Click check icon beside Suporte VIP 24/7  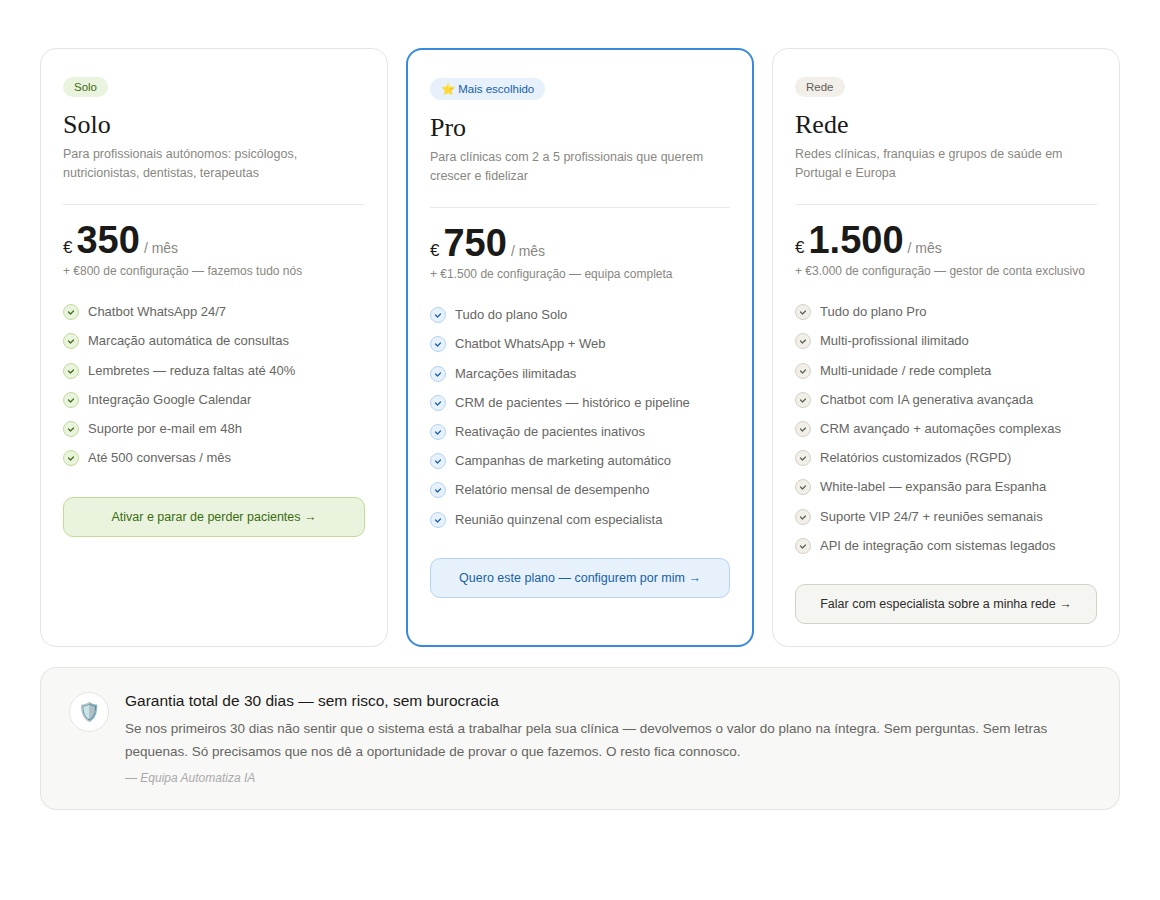803,517
